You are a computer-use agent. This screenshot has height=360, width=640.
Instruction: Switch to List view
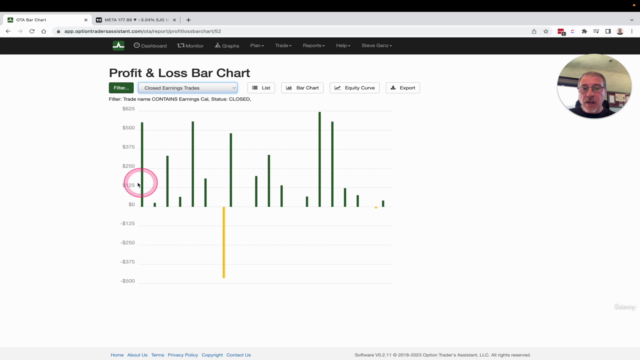(x=261, y=88)
